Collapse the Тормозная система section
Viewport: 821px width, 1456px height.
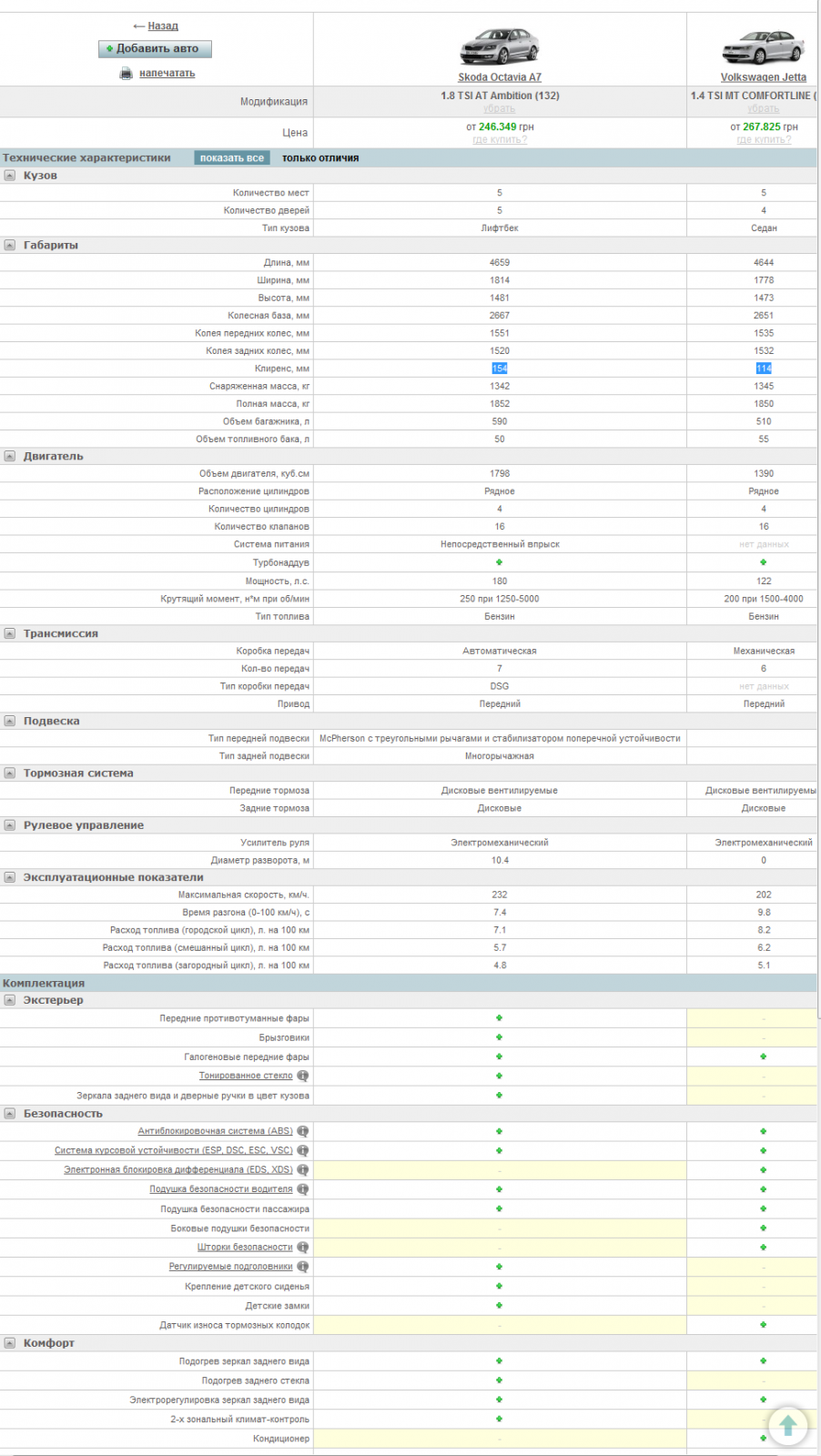click(9, 773)
